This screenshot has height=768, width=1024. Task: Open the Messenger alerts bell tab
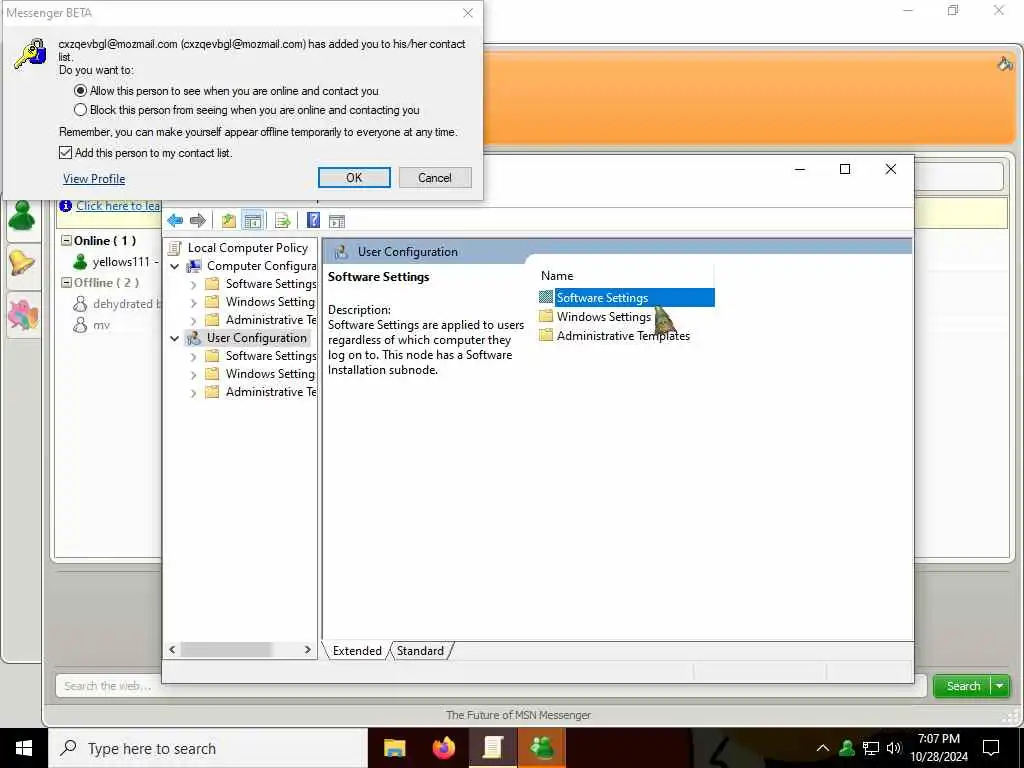(x=22, y=263)
